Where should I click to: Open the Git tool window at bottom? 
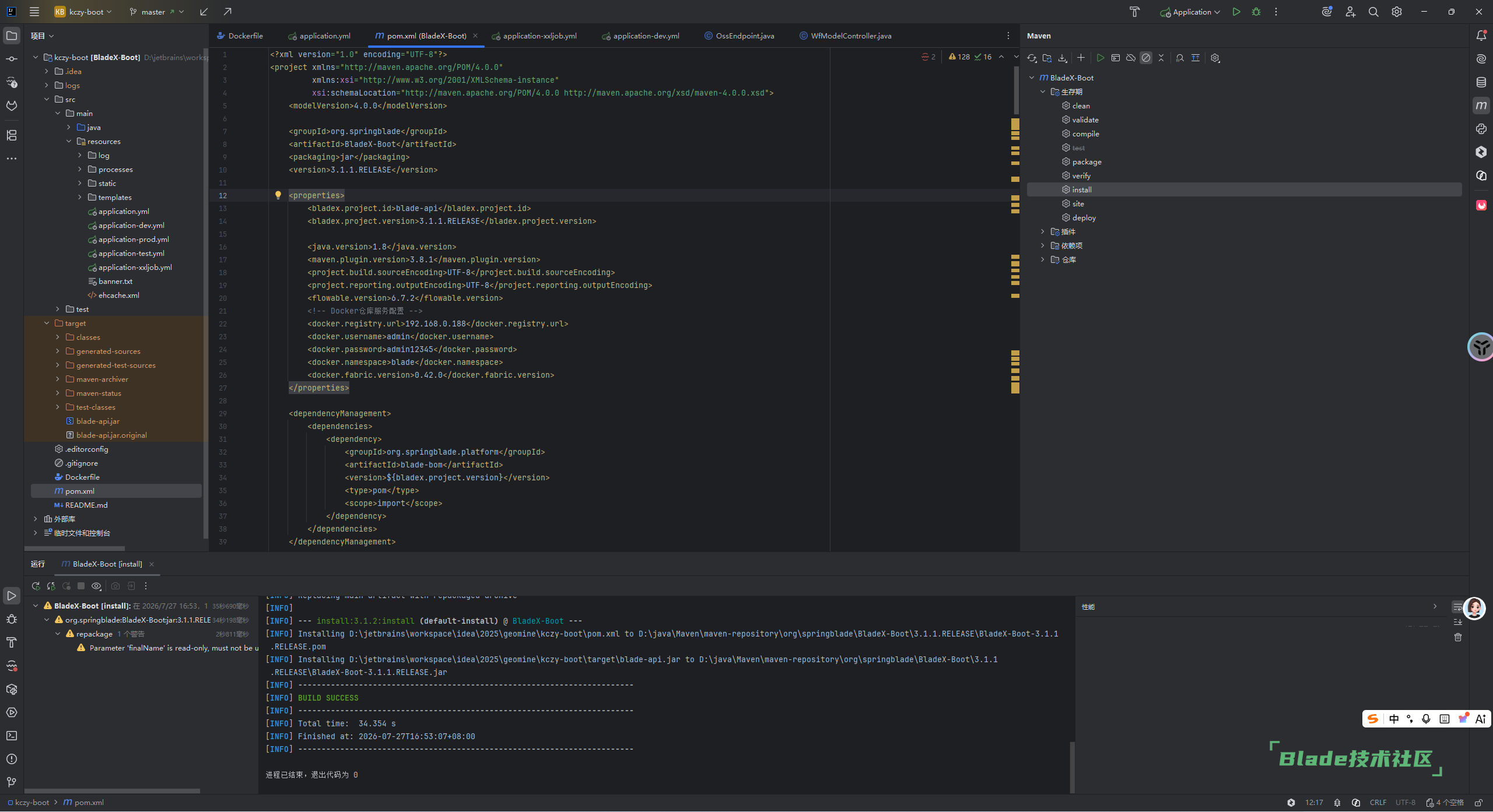(12, 782)
